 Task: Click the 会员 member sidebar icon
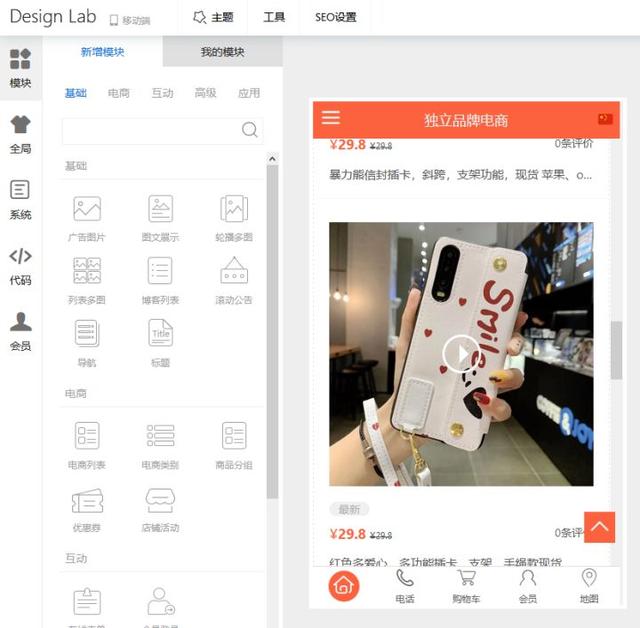(x=20, y=331)
